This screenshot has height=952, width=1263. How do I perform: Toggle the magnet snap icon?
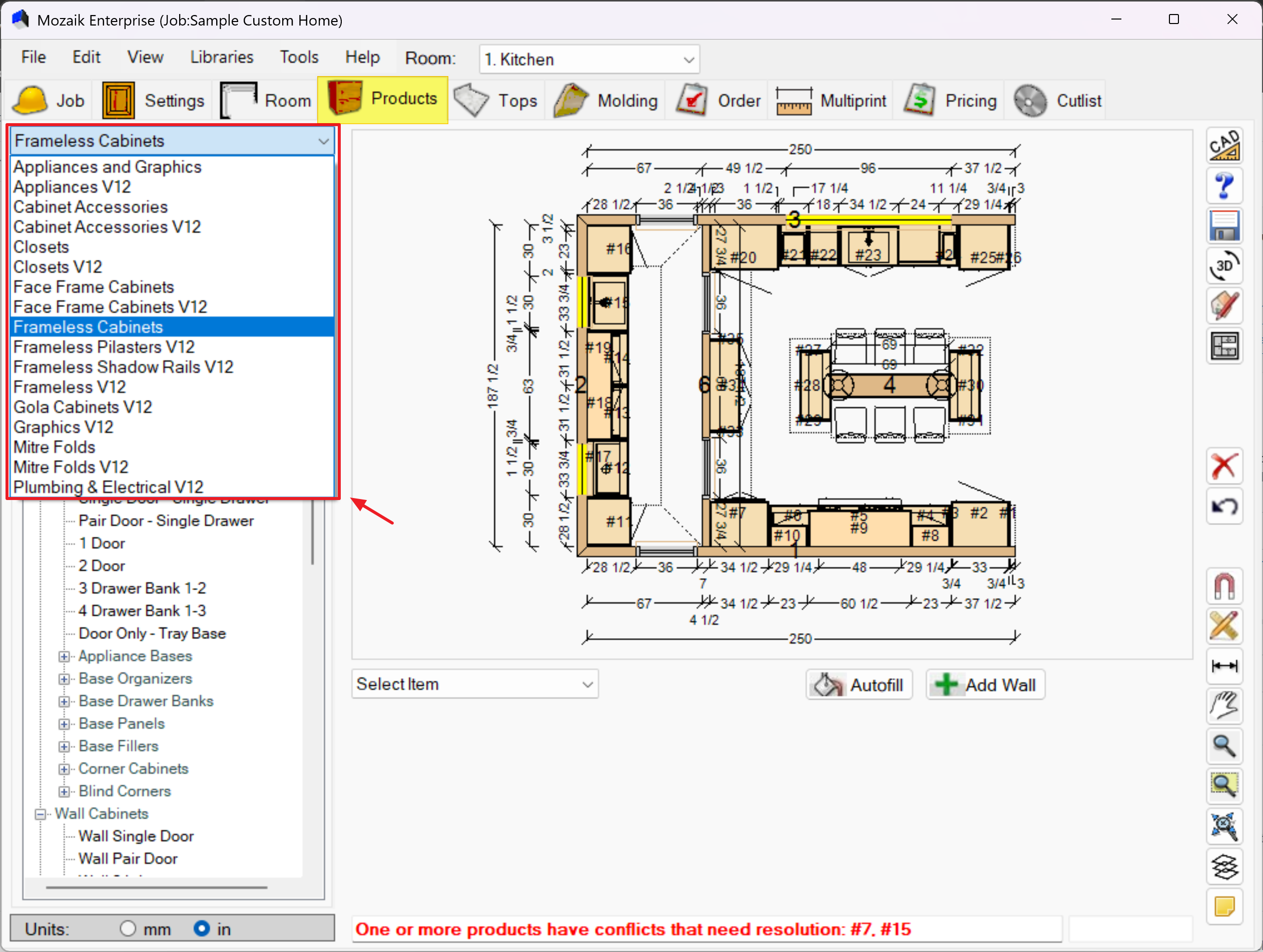point(1224,586)
